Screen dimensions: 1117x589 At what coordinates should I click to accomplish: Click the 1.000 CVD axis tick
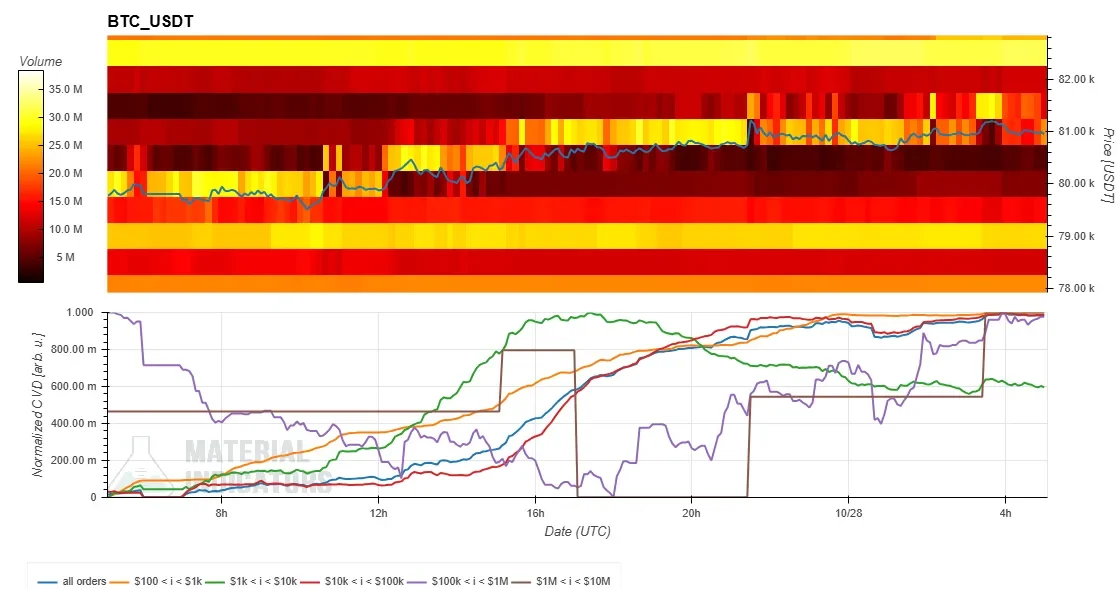[x=80, y=312]
